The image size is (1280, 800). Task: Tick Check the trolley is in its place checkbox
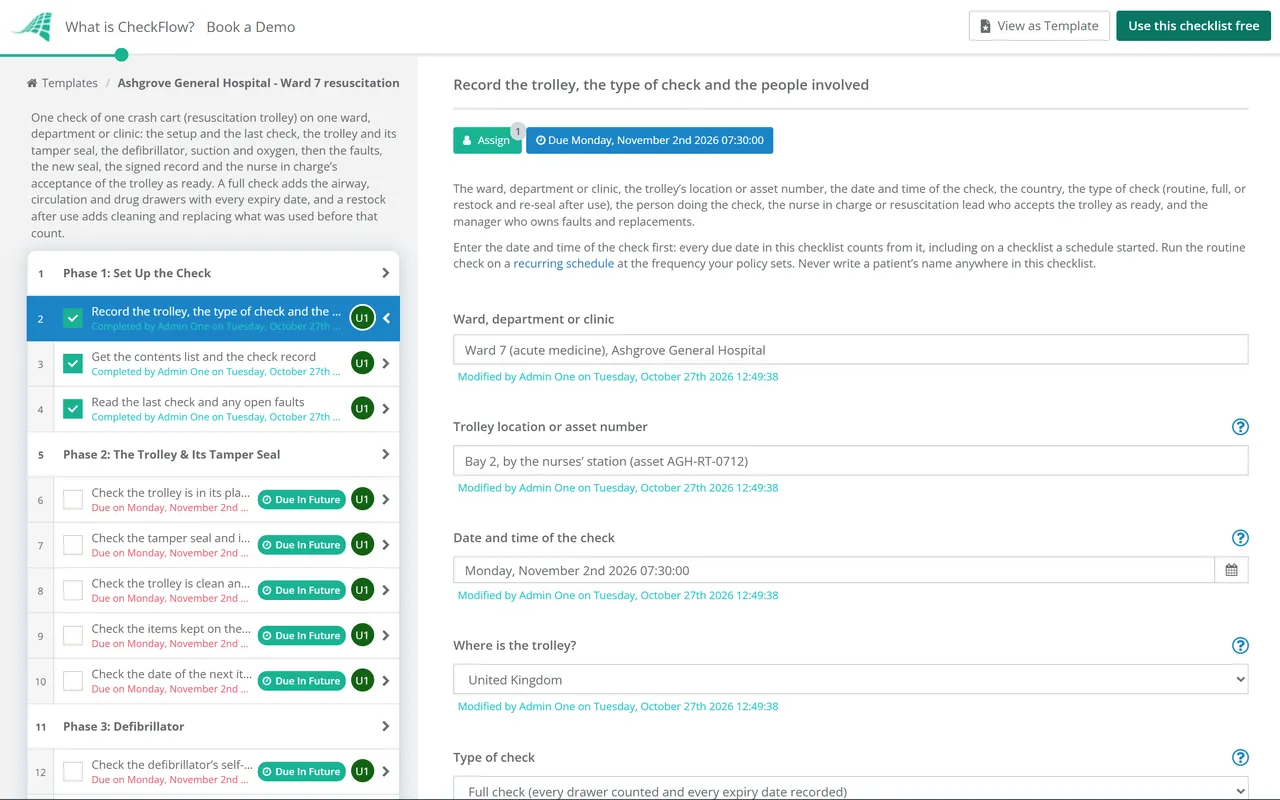tap(73, 499)
